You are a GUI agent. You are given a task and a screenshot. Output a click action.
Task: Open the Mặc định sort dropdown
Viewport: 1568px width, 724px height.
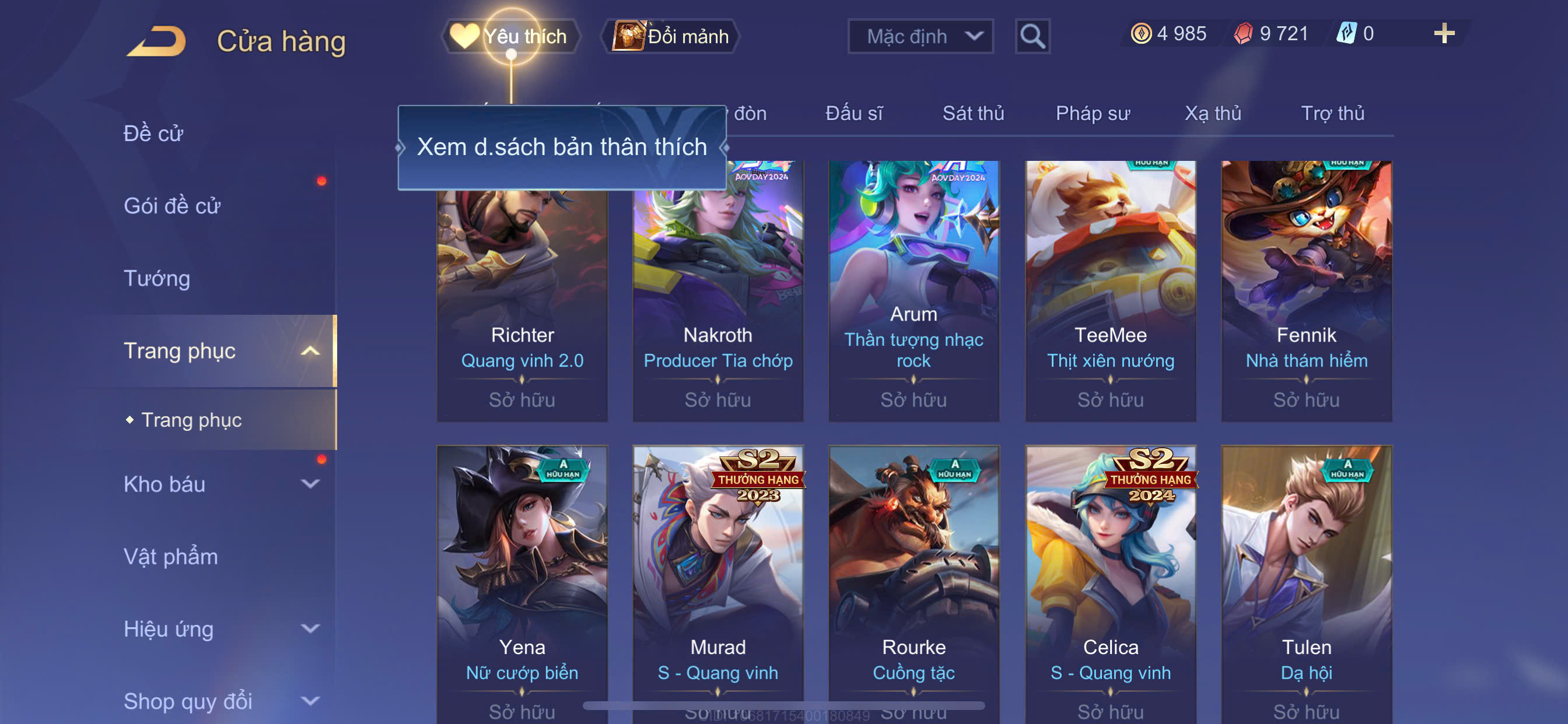[920, 37]
